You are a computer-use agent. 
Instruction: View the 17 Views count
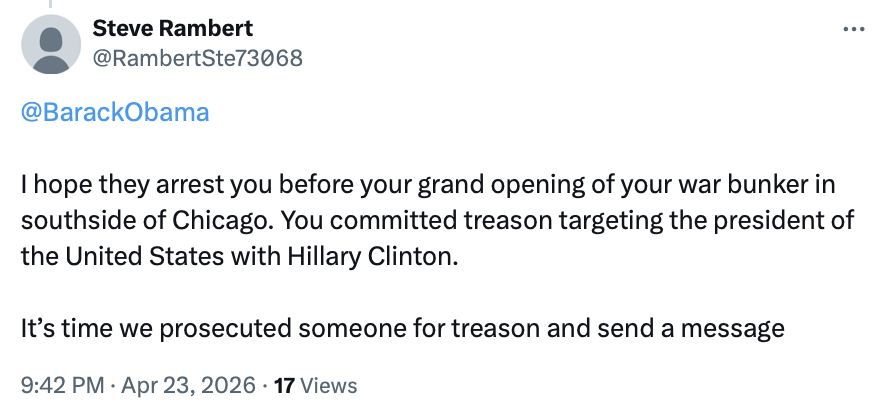pyautogui.click(x=284, y=385)
